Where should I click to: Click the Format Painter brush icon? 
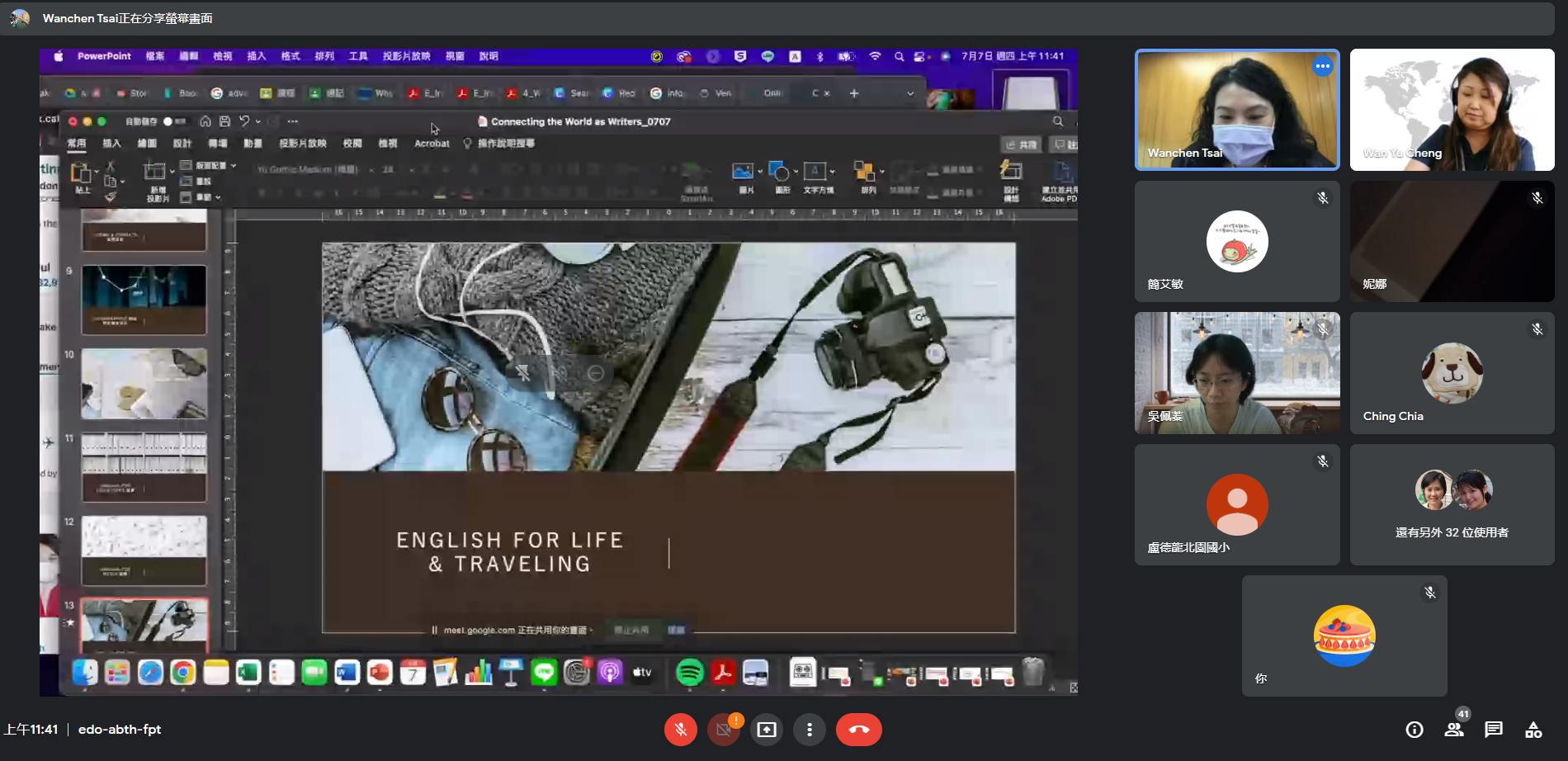tap(111, 196)
